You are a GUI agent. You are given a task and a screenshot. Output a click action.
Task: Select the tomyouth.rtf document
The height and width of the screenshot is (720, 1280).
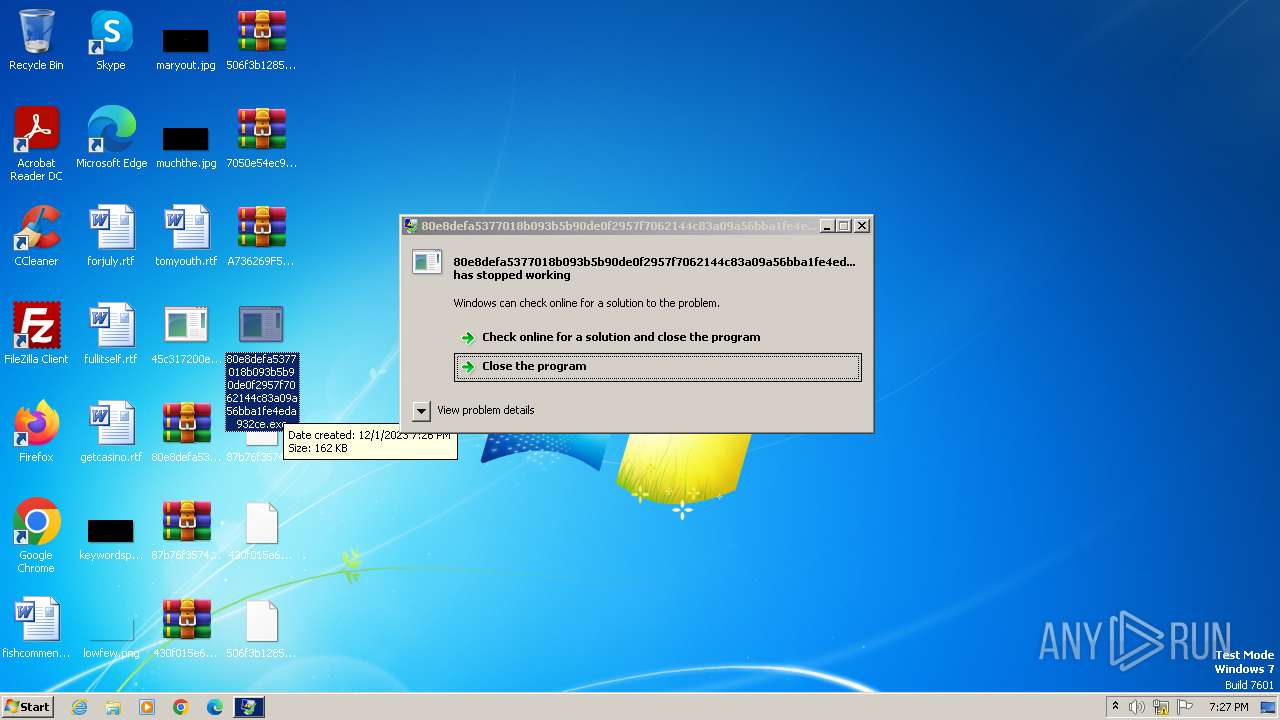[x=186, y=236]
